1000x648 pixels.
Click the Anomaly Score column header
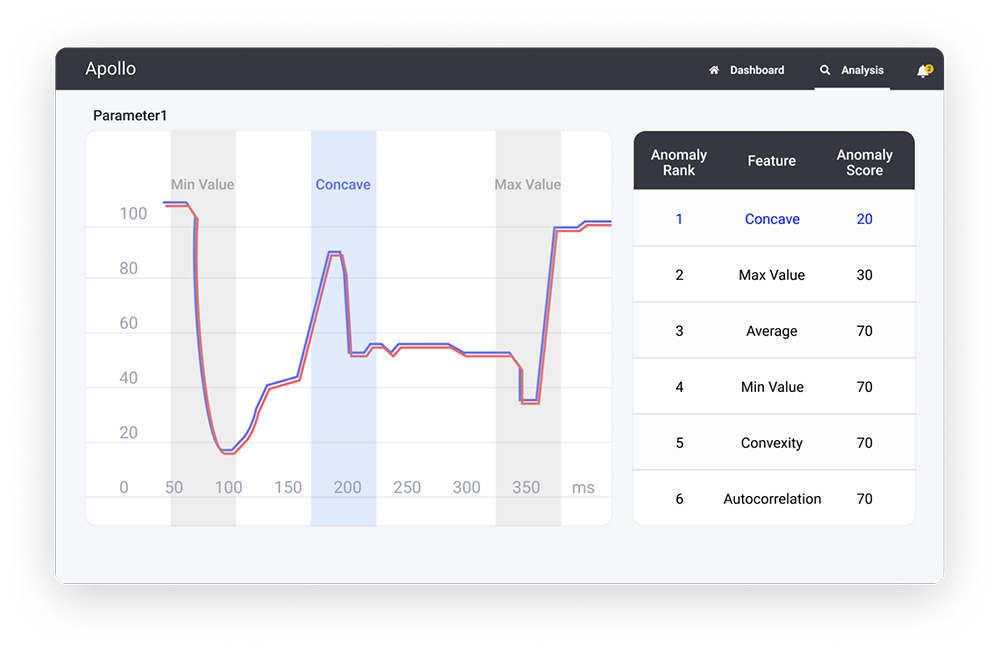(x=864, y=162)
